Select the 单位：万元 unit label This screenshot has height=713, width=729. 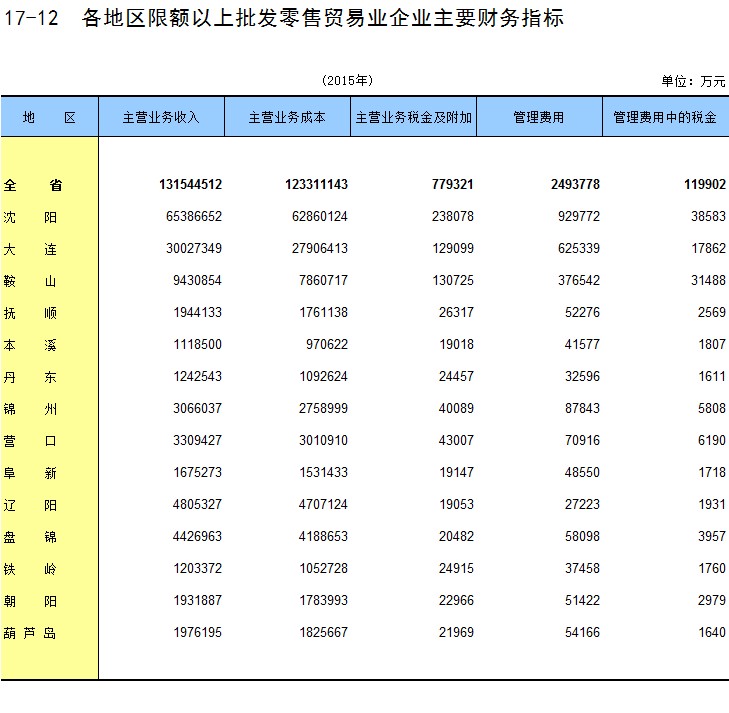click(693, 81)
